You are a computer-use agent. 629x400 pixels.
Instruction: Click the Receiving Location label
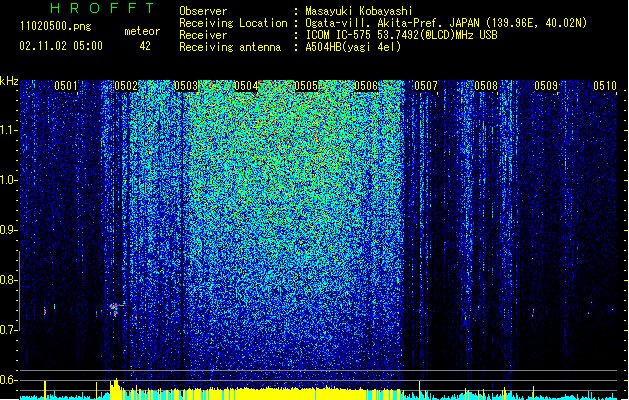point(233,23)
